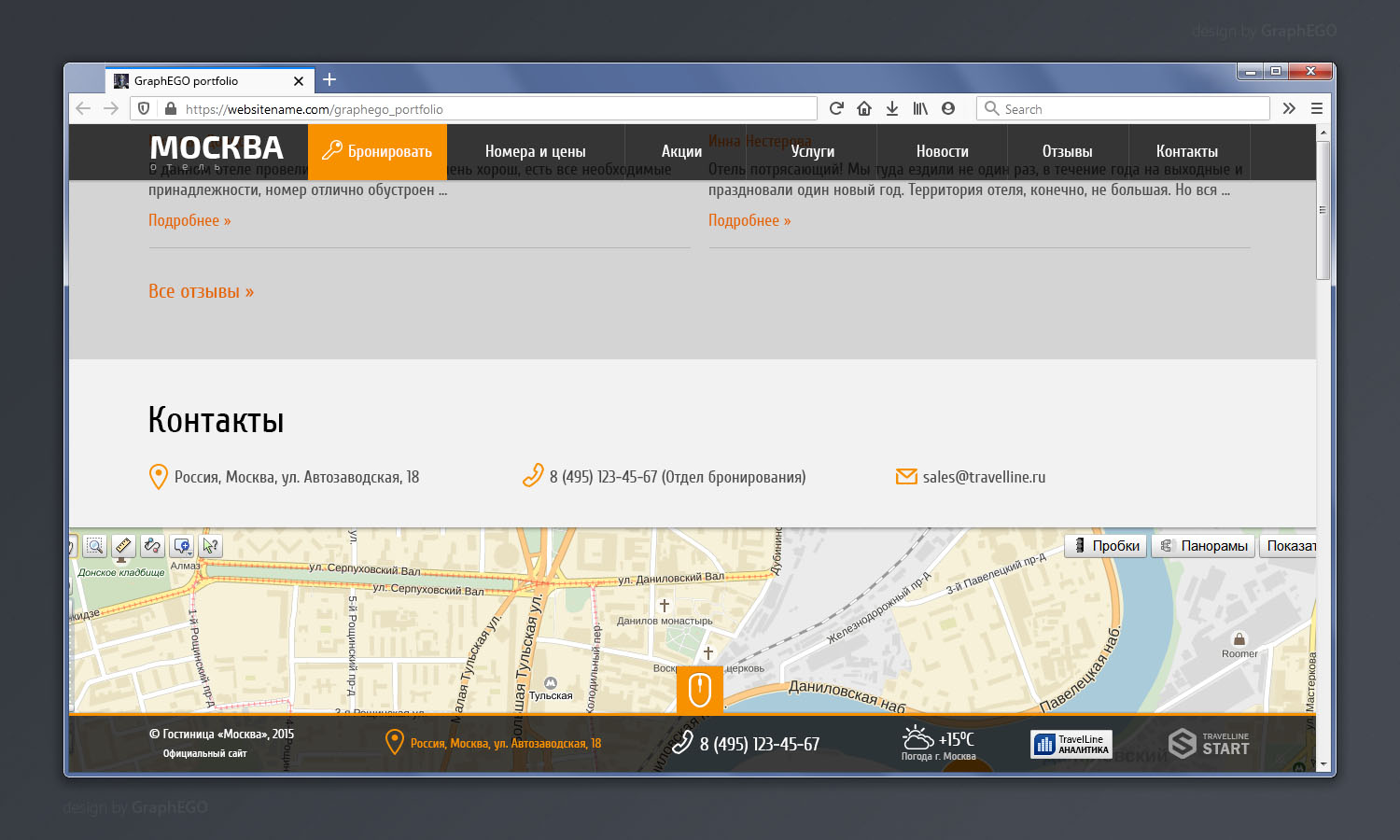Click the Погода г. Москва label
1400x840 pixels.
pyautogui.click(x=939, y=757)
